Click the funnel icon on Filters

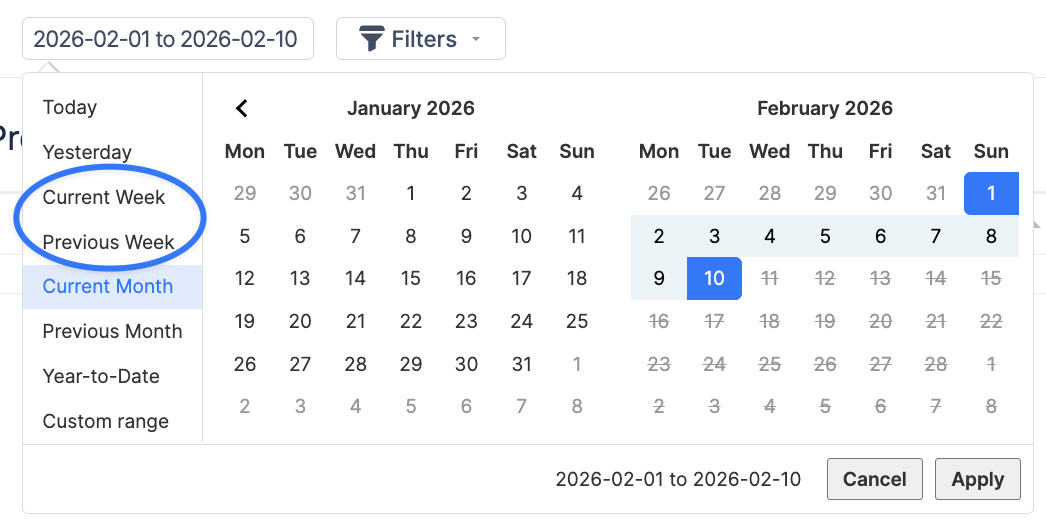tap(372, 39)
